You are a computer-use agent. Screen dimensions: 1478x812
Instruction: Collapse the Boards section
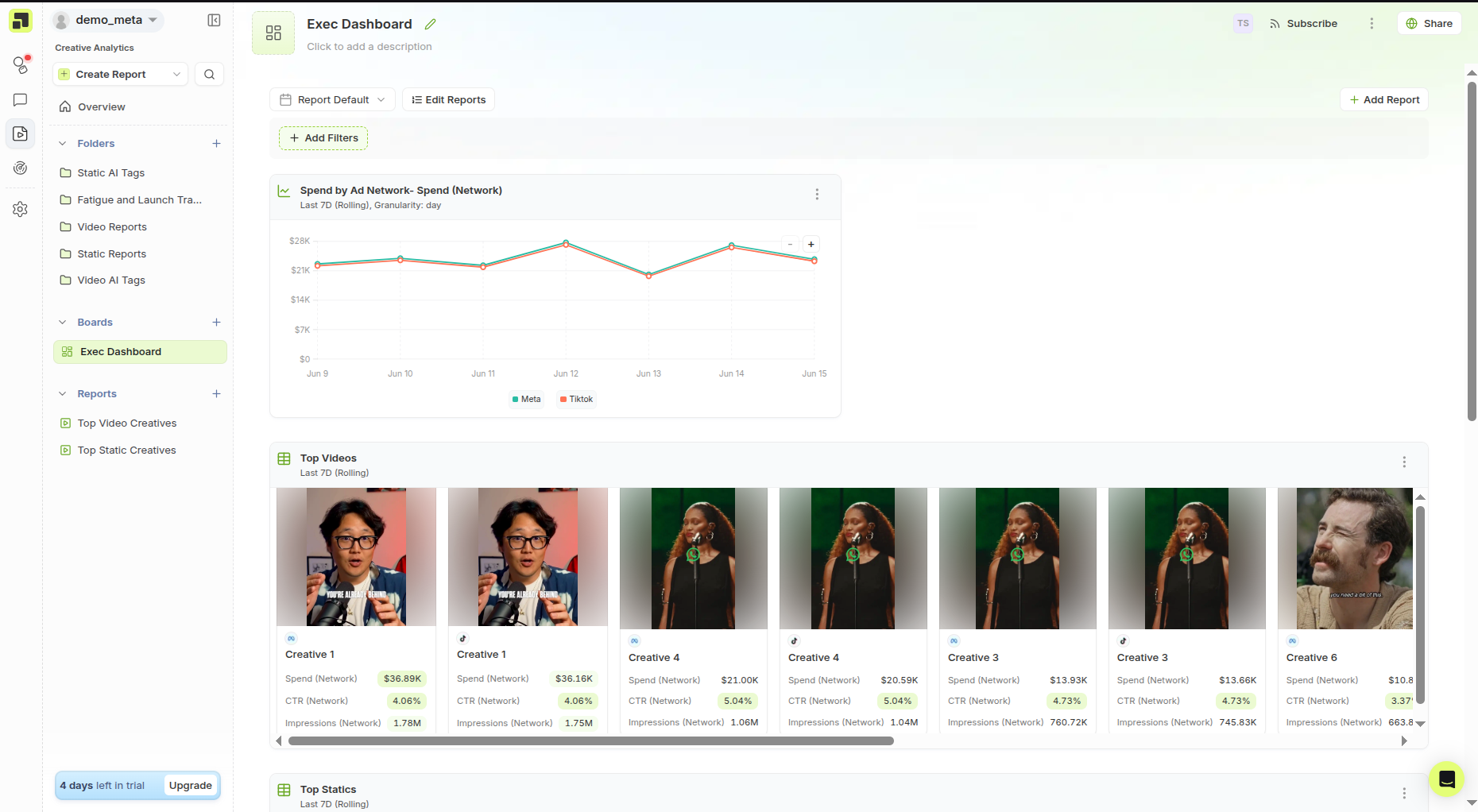(63, 322)
